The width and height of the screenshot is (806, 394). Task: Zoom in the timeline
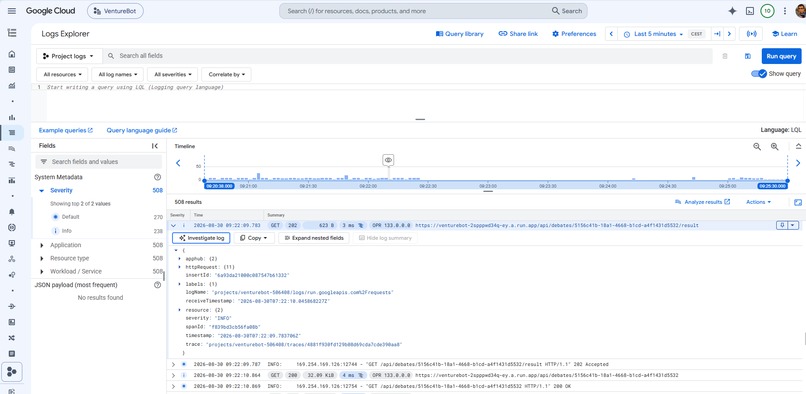(775, 147)
